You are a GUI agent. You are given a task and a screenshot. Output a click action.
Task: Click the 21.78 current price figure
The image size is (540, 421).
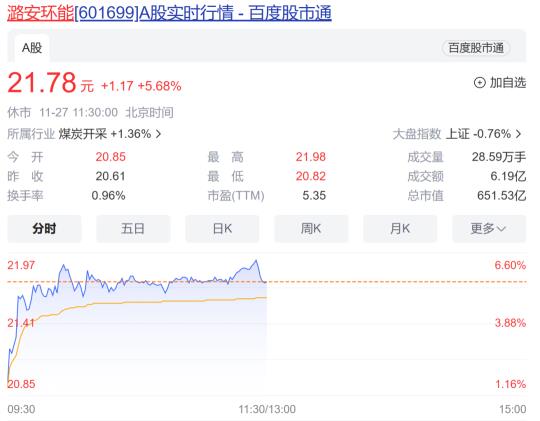tap(42, 83)
